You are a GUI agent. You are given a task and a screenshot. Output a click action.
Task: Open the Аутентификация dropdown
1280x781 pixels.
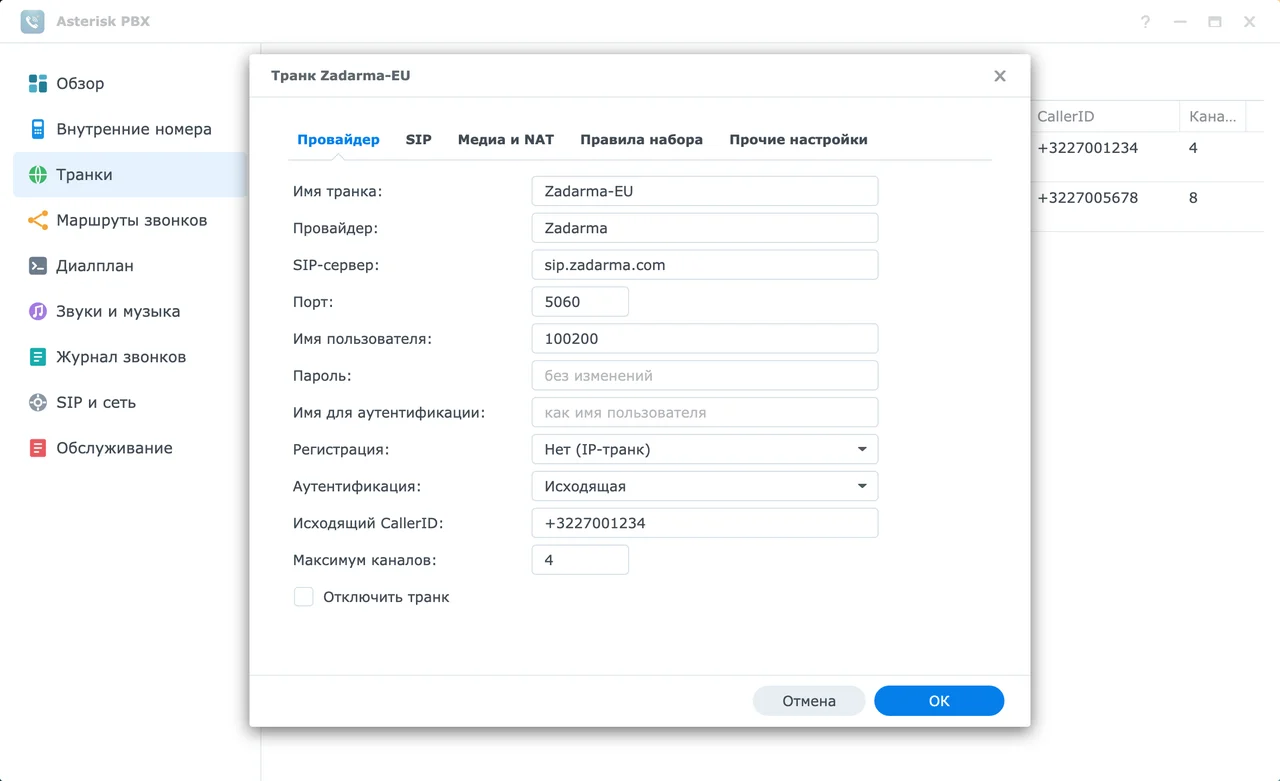[705, 486]
